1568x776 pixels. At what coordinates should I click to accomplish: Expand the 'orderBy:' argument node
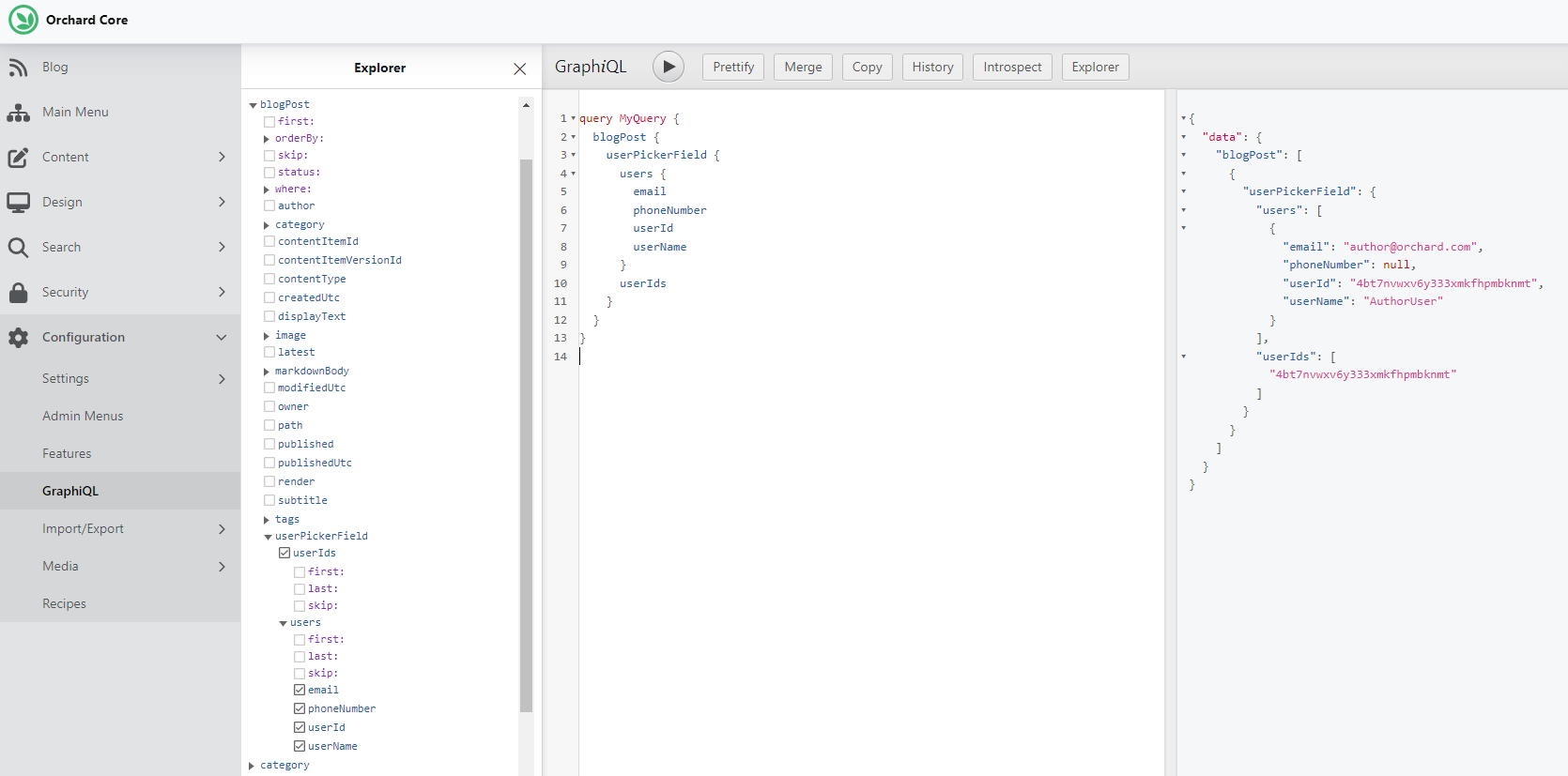(267, 139)
